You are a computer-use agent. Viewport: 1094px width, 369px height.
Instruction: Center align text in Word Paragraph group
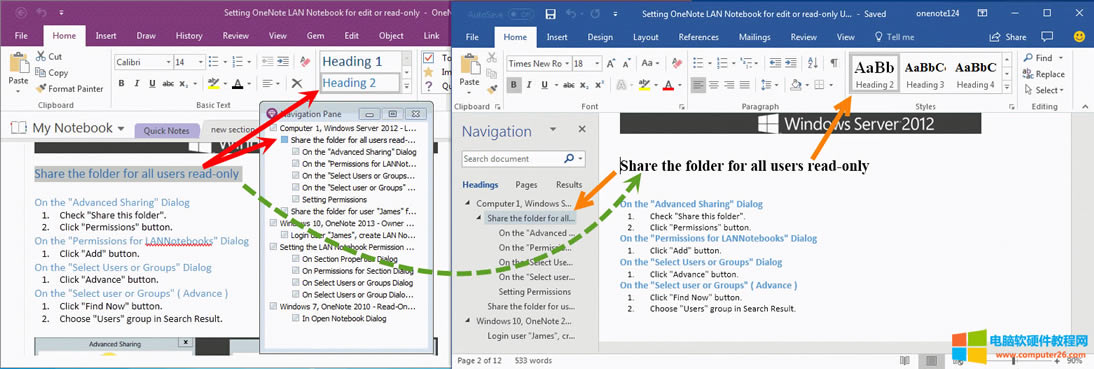[713, 85]
